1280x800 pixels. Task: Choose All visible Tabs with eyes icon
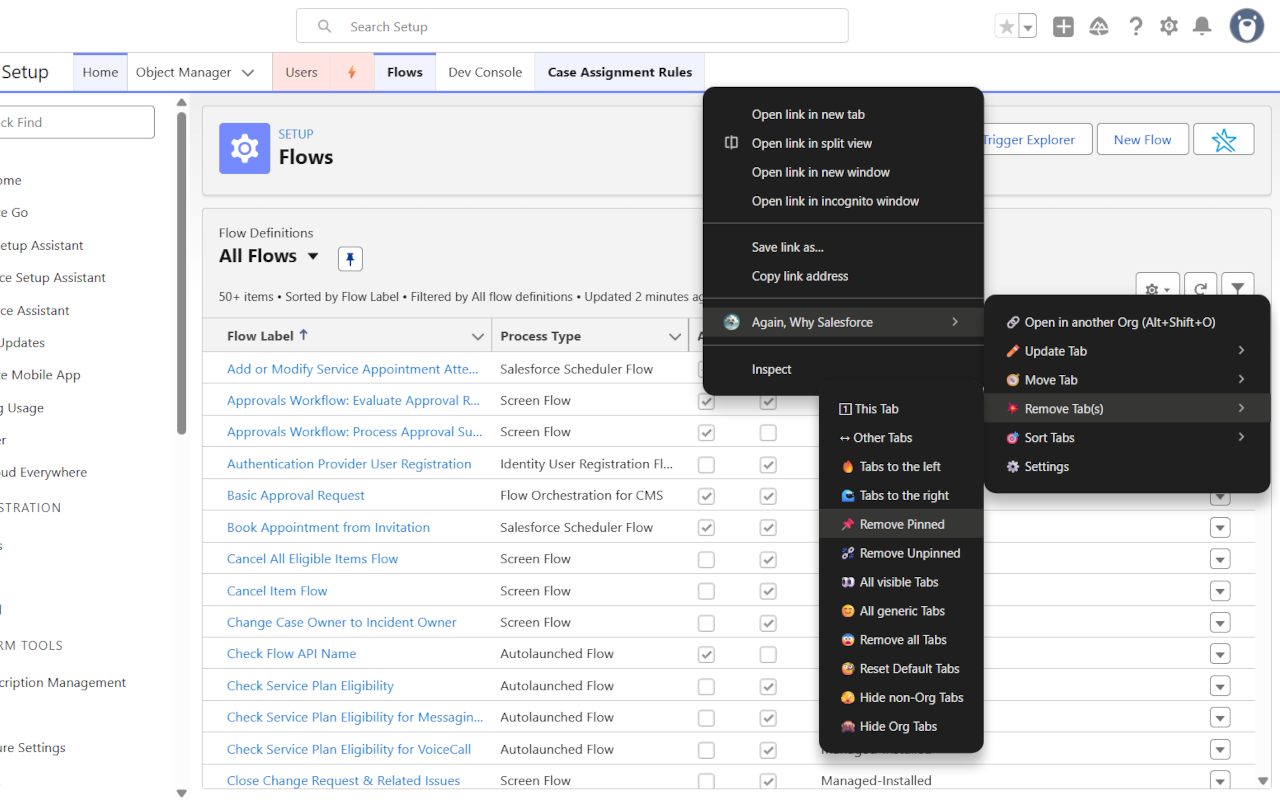901,582
